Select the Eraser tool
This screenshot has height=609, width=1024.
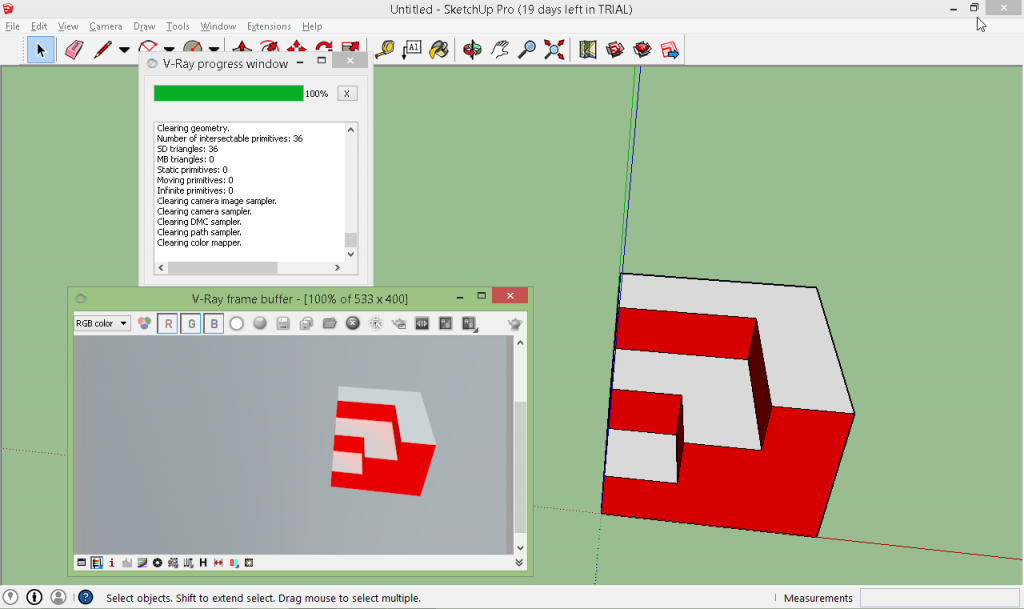(x=73, y=48)
